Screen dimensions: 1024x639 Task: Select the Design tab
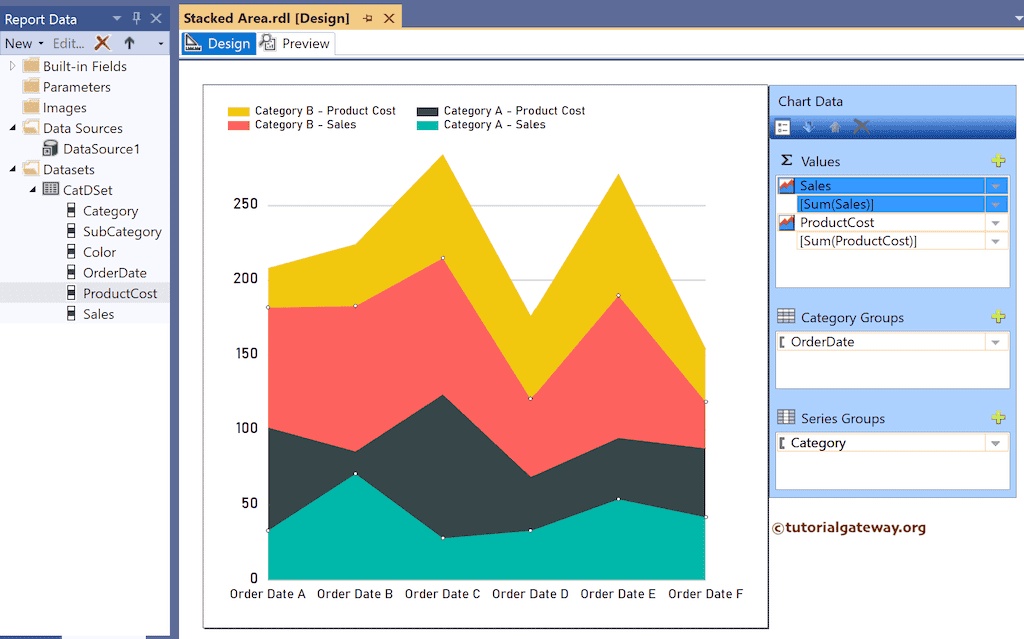click(x=219, y=44)
